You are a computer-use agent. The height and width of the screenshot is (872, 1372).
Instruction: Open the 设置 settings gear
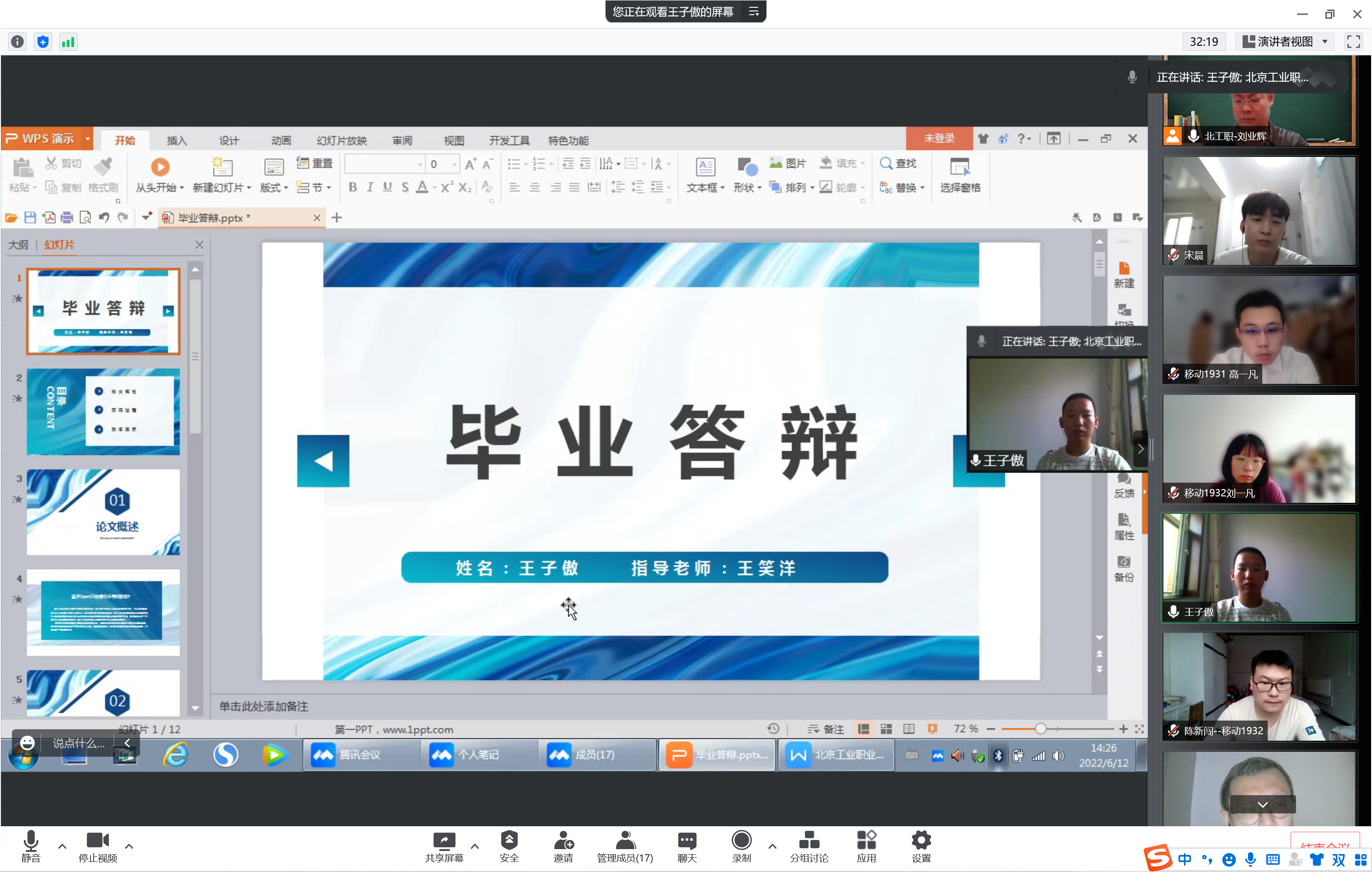[921, 840]
